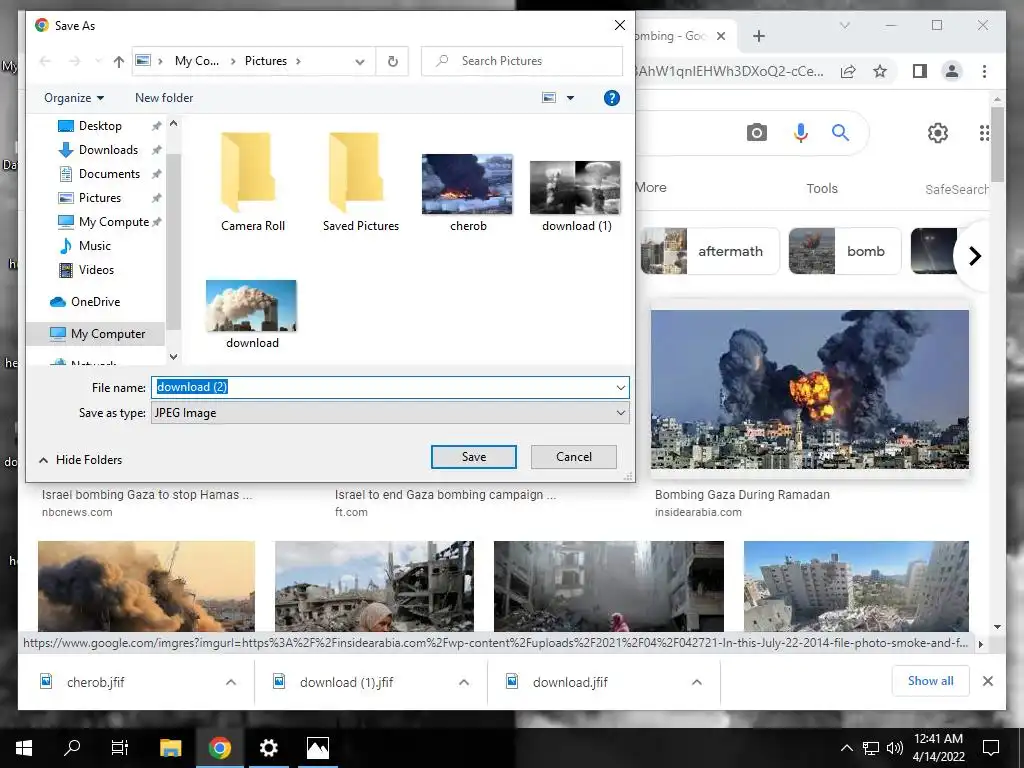The width and height of the screenshot is (1024, 768).
Task: Click Cancel button in Save As
Action: [573, 457]
